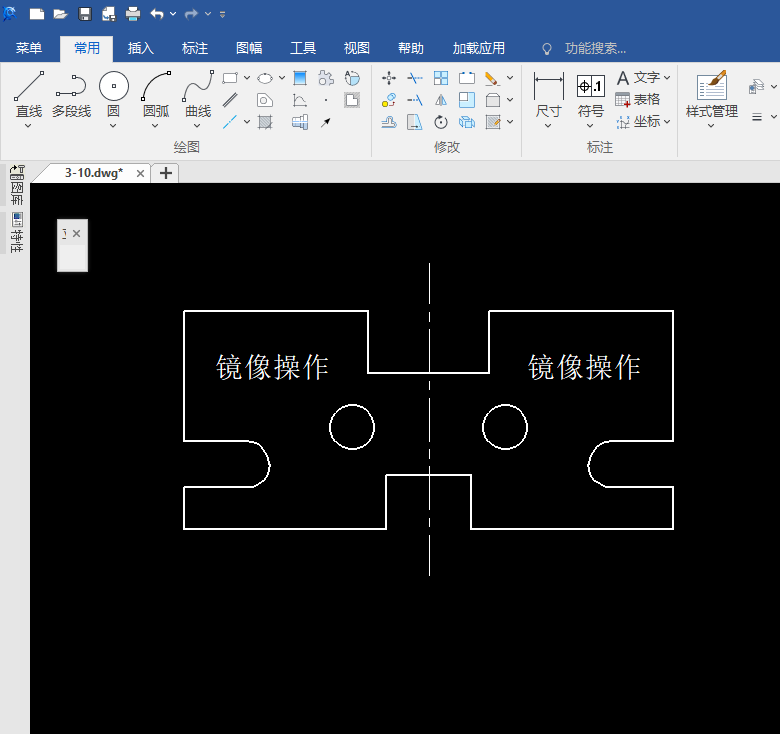Select the eraser delete tool

coord(492,78)
